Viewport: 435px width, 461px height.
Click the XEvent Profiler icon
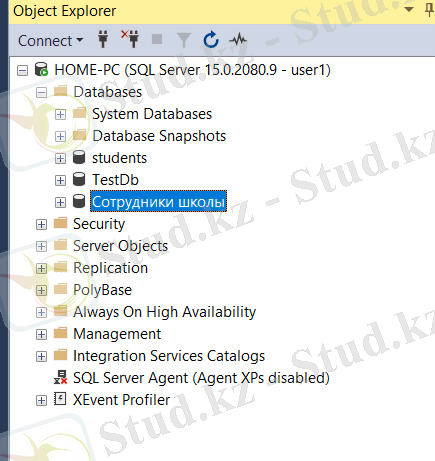click(x=60, y=399)
